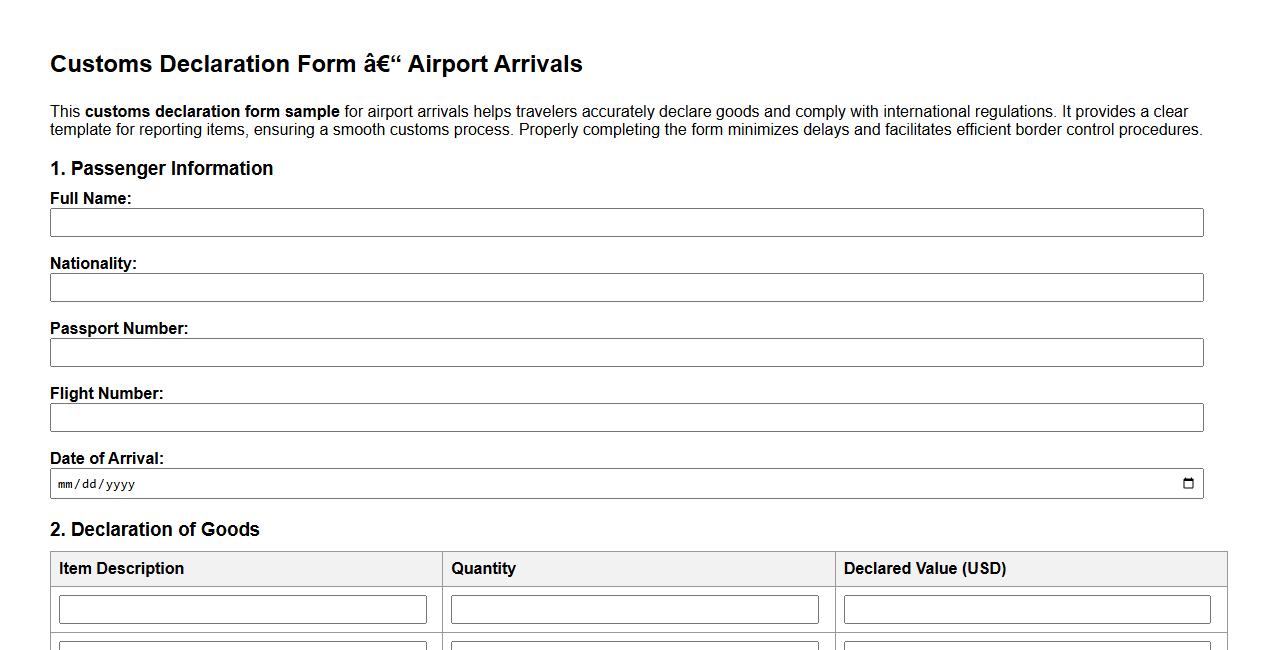The height and width of the screenshot is (650, 1278).
Task: Click the first Quantity input box
Action: click(634, 608)
